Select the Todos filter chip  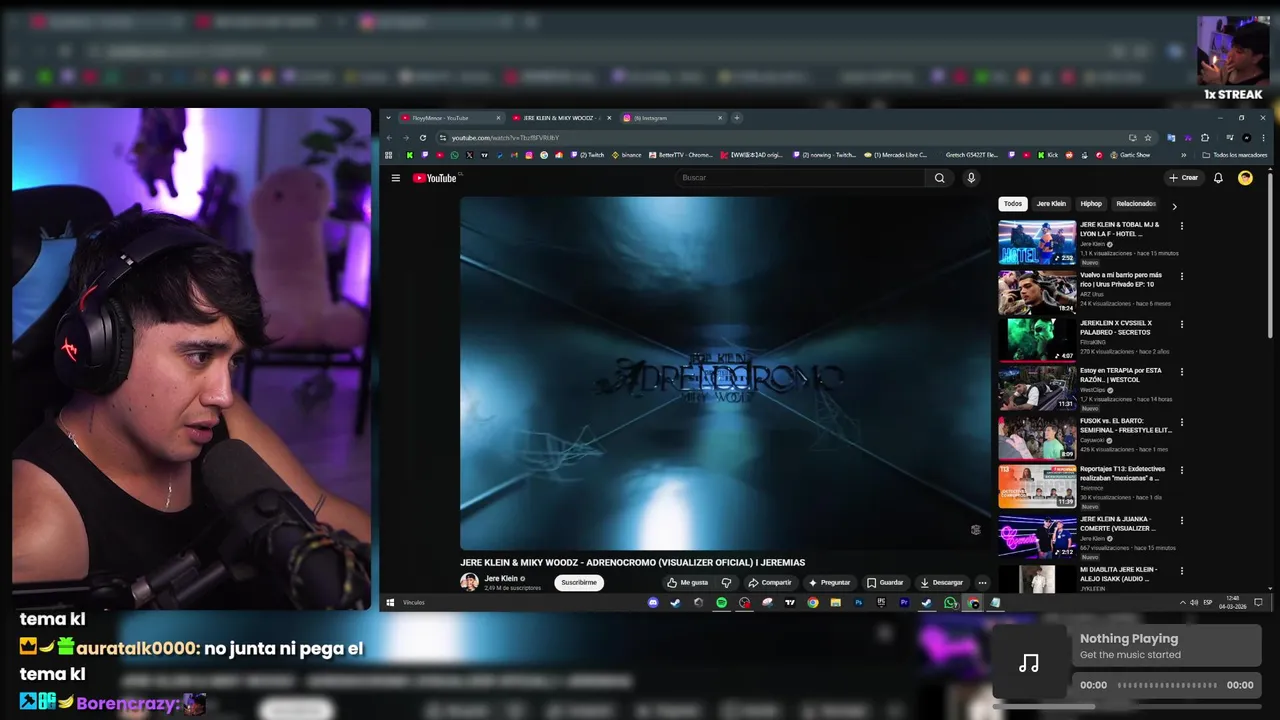(1013, 204)
